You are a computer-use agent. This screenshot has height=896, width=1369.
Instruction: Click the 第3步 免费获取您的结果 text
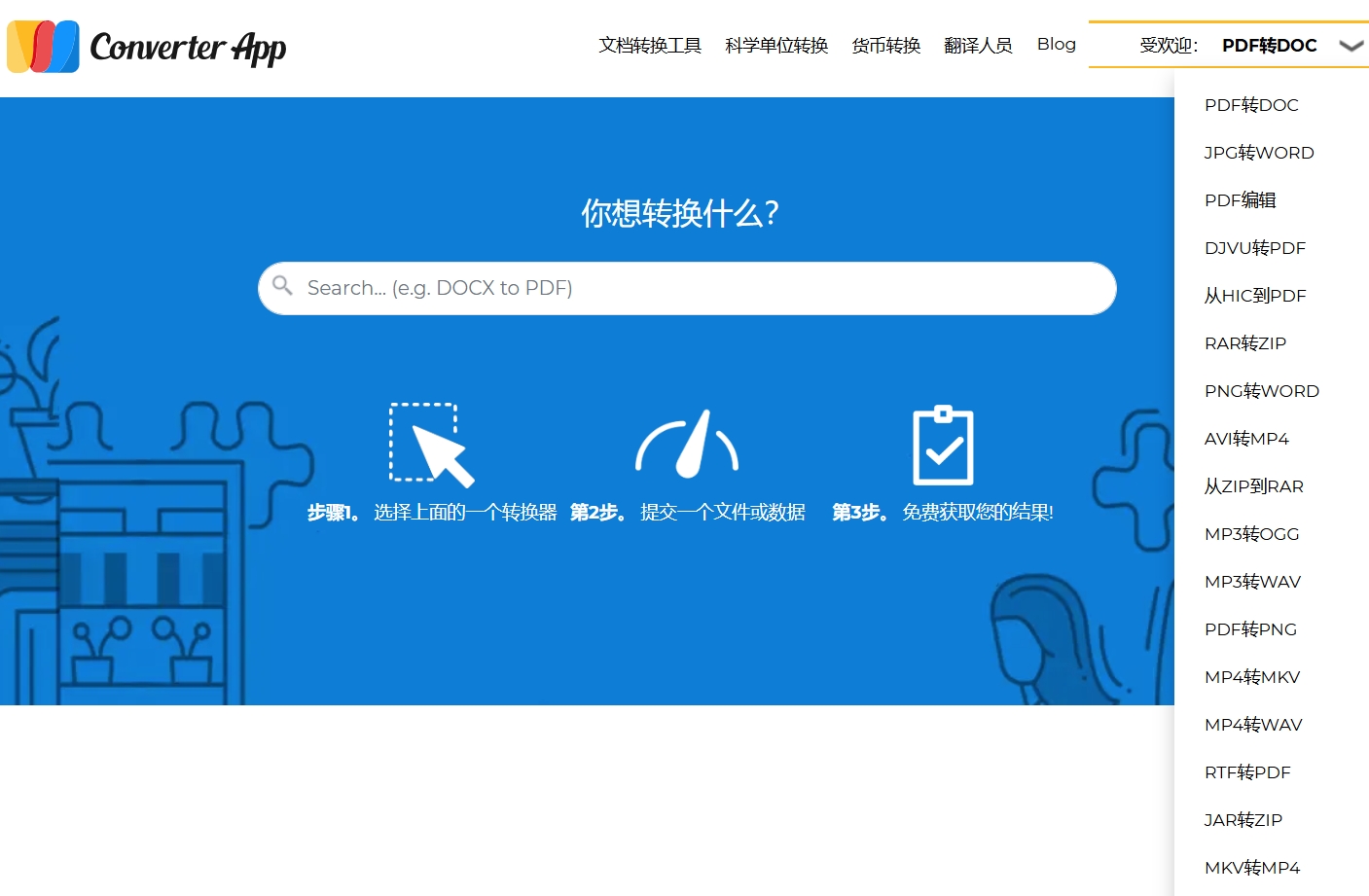pyautogui.click(x=943, y=512)
